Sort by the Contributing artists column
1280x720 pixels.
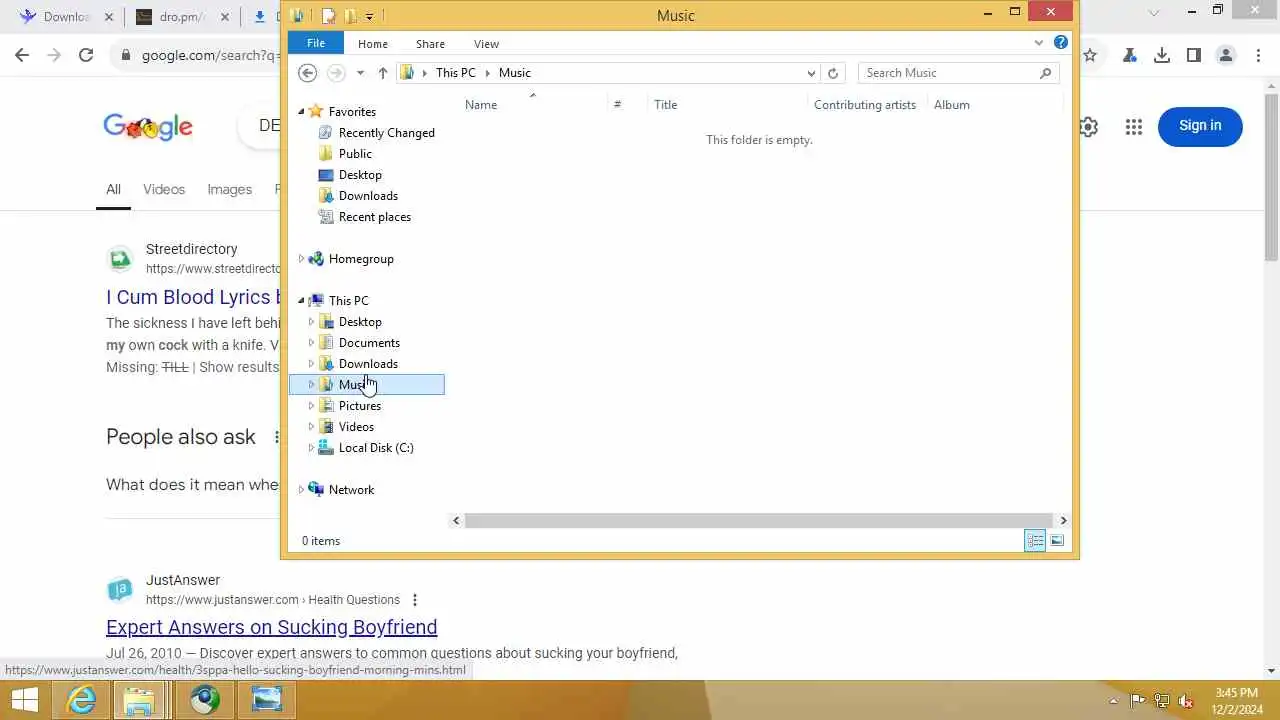(865, 104)
